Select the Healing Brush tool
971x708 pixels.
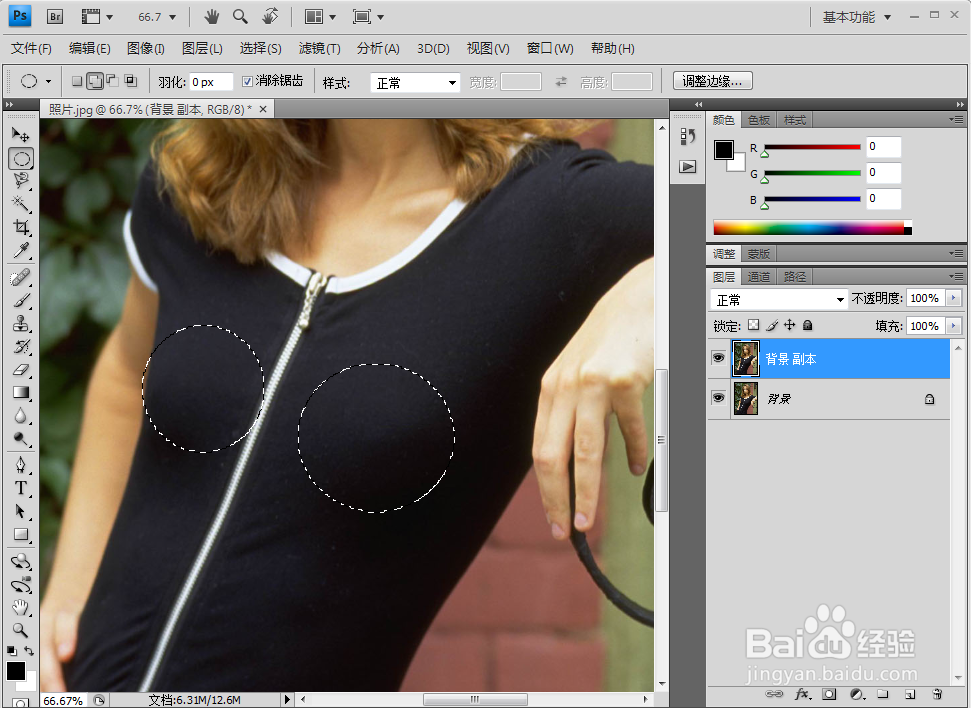(20, 277)
